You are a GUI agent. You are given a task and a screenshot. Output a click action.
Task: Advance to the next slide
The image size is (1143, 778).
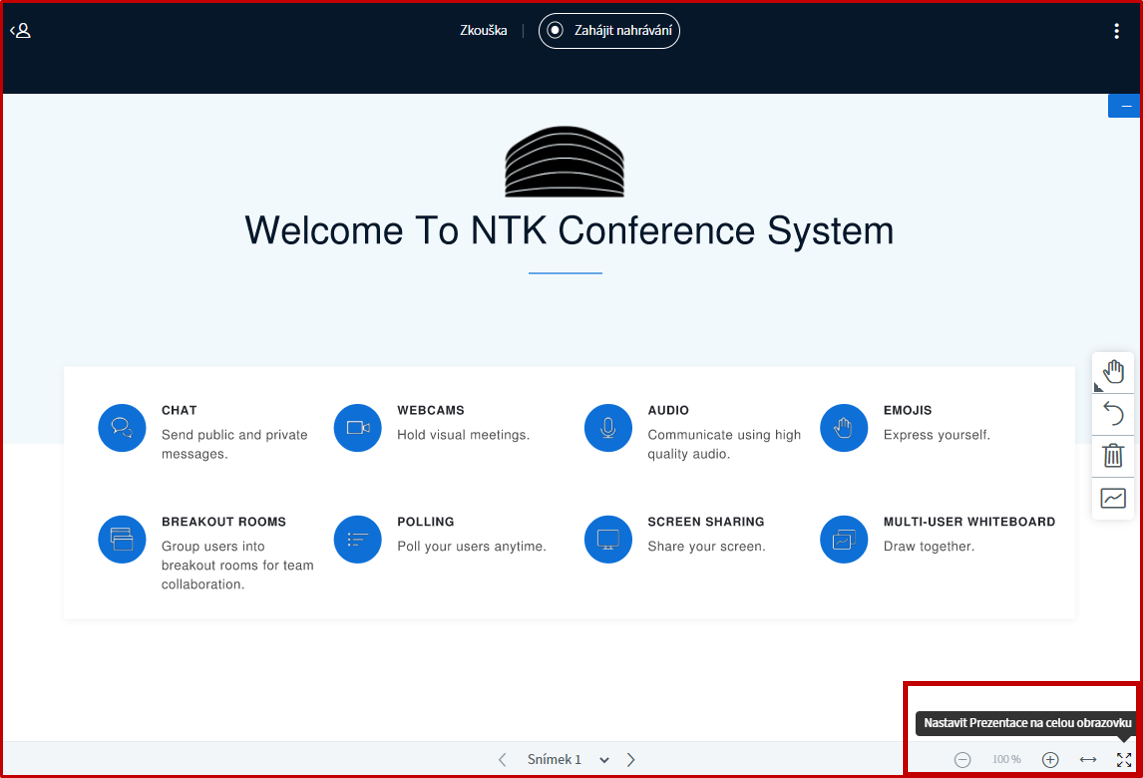[631, 760]
